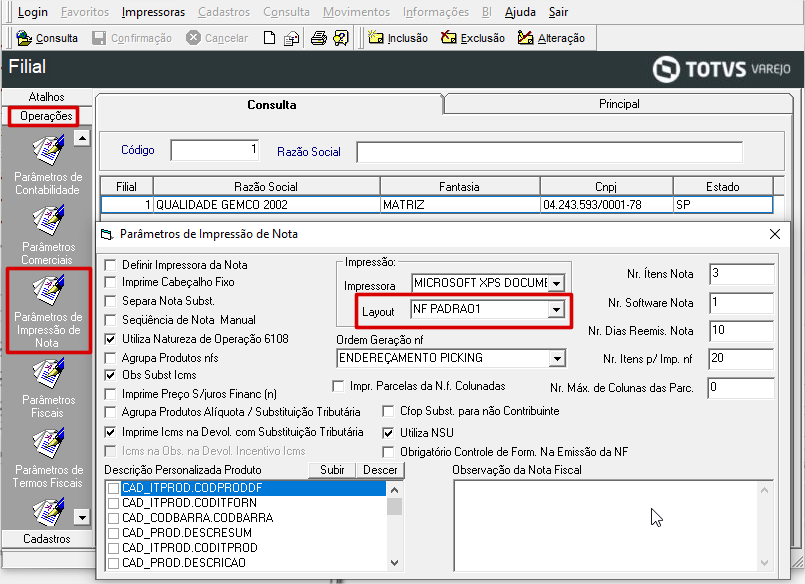Open Consulta toolbar icon
The width and height of the screenshot is (805, 584).
[47, 38]
